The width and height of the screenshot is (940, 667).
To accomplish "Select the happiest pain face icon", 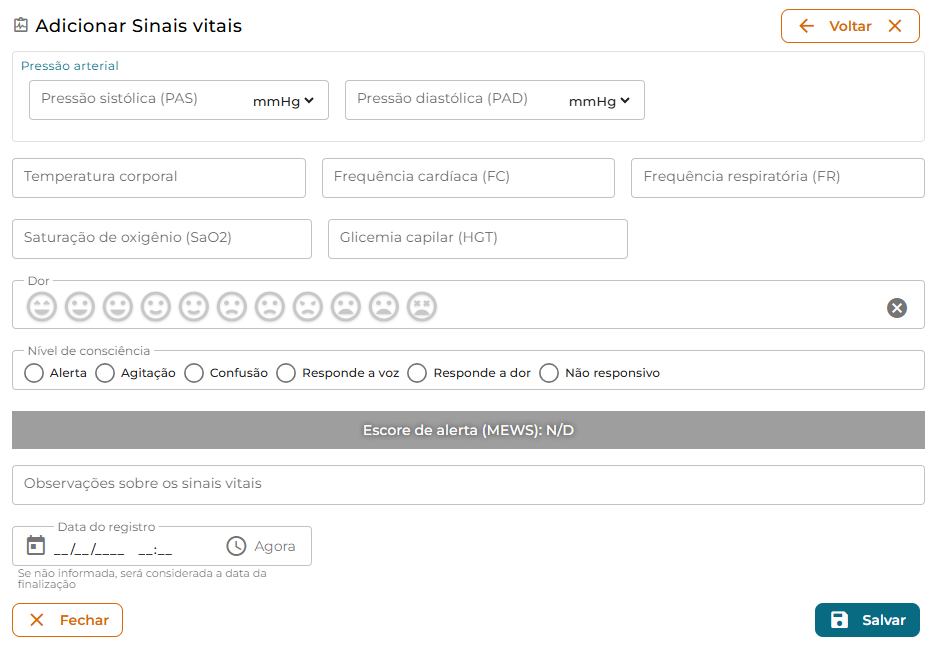I will click(42, 307).
